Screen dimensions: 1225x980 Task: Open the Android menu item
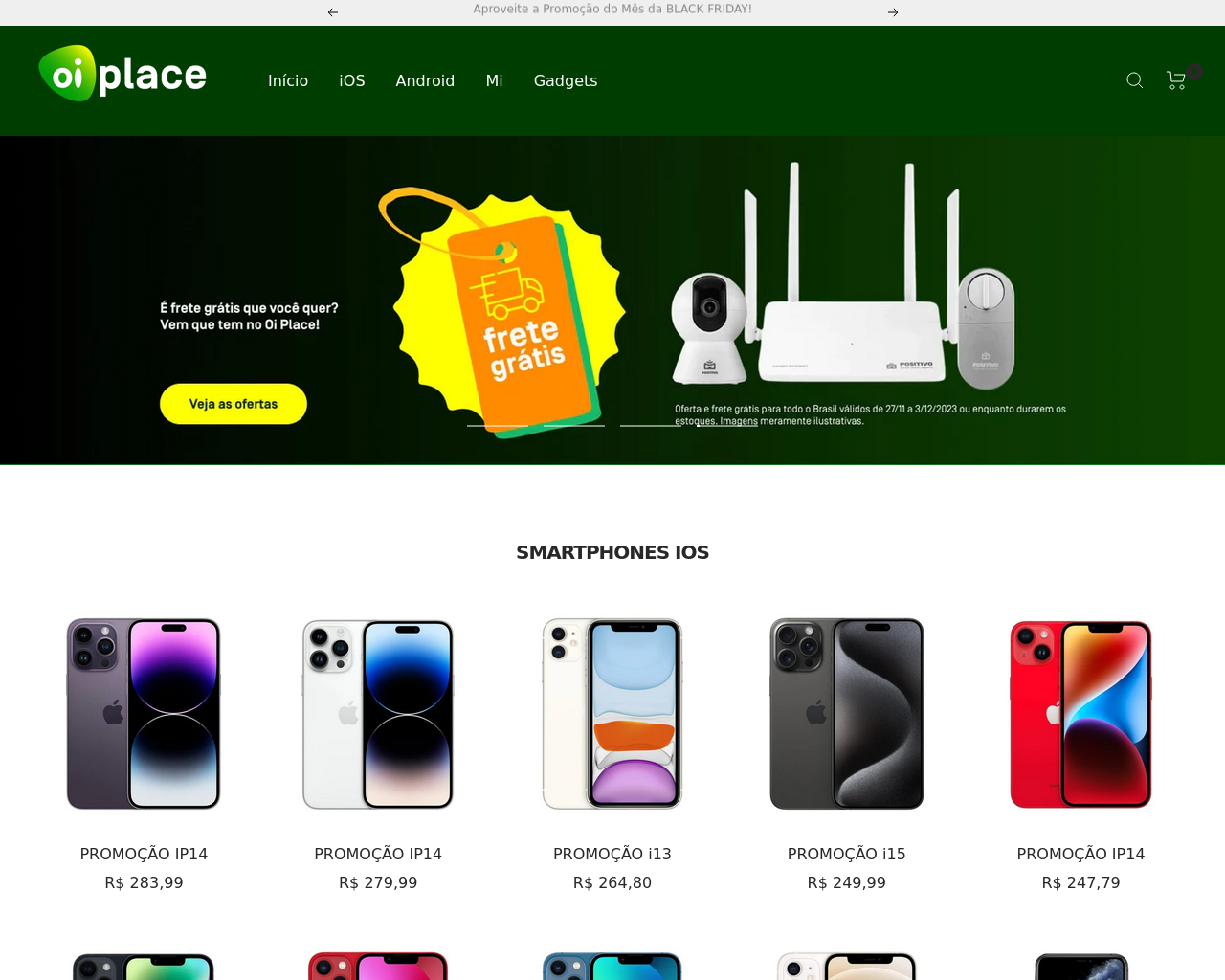(x=425, y=81)
